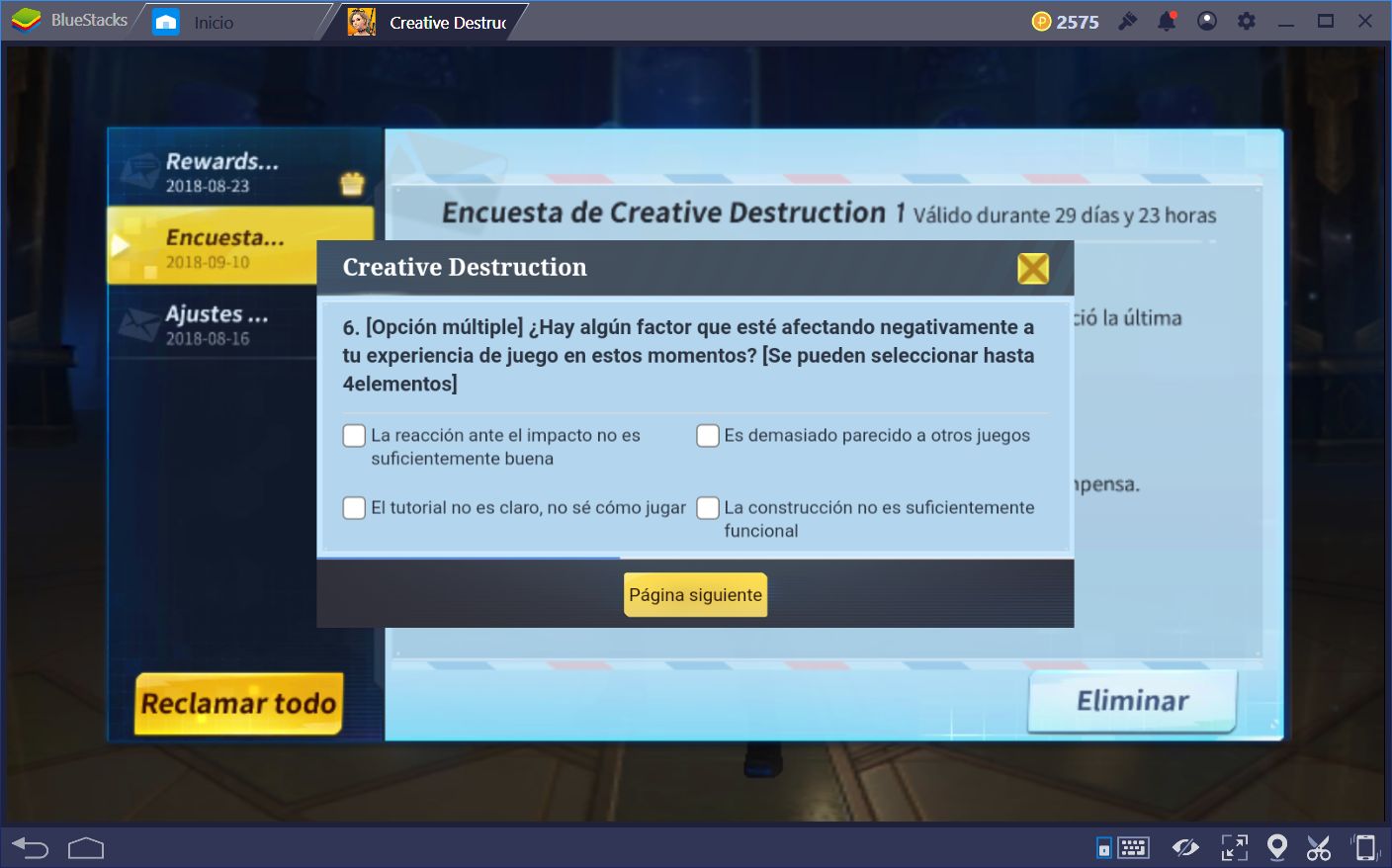Open the BlueStacks coin balance 2575
The image size is (1392, 868).
click(x=1065, y=22)
